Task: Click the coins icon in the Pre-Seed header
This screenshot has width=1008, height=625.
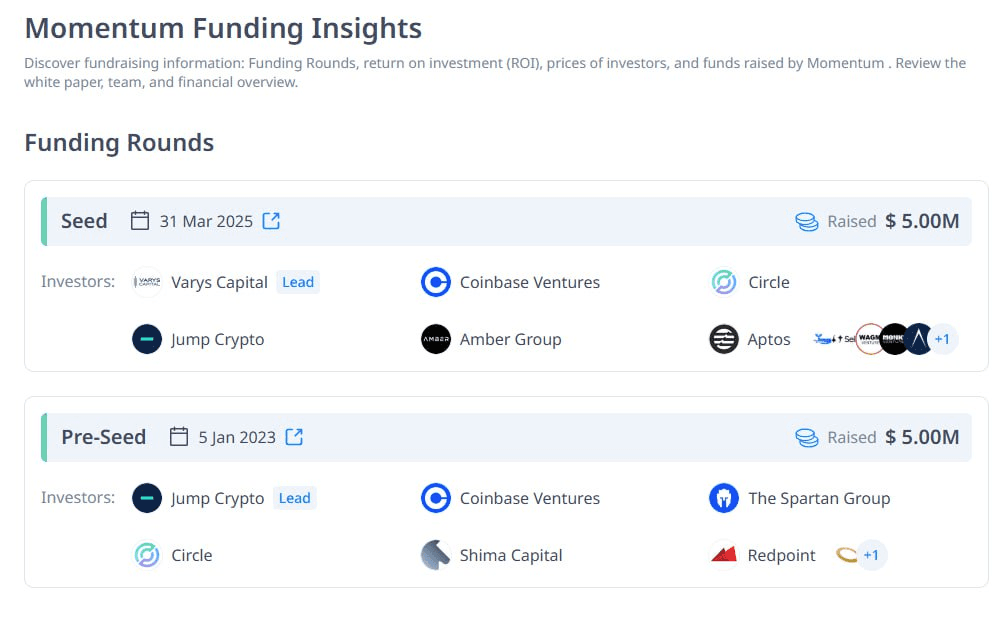Action: coord(807,437)
